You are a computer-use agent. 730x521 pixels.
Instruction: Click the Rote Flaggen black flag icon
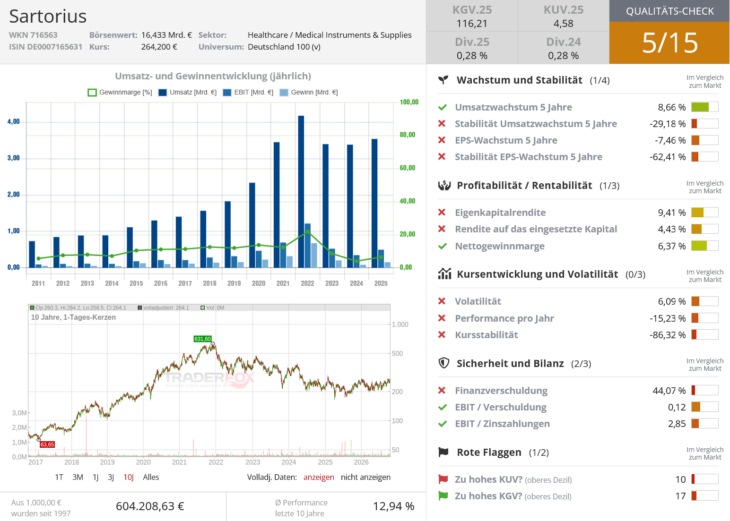click(443, 452)
